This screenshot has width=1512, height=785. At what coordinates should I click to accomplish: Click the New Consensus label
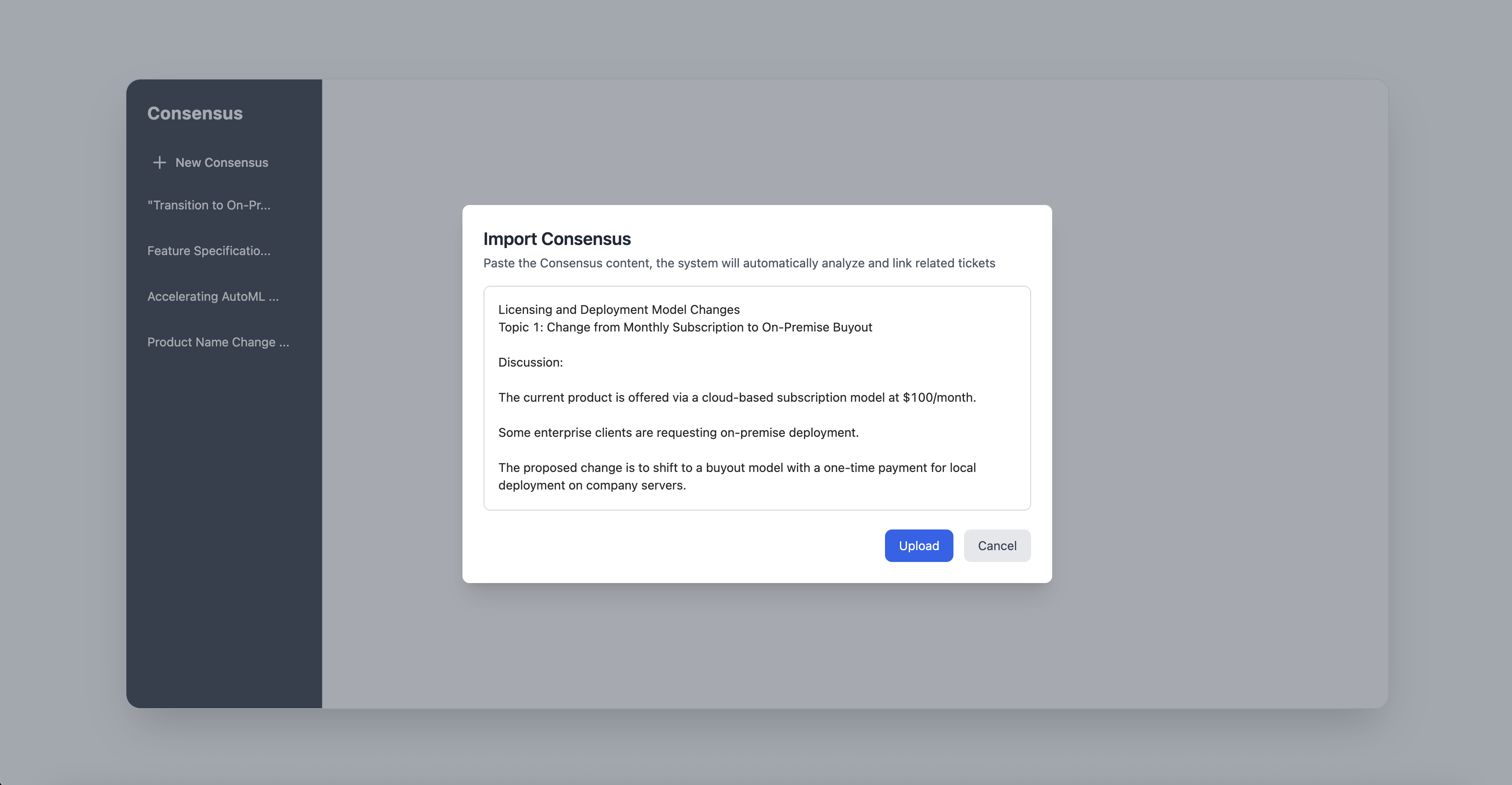221,162
